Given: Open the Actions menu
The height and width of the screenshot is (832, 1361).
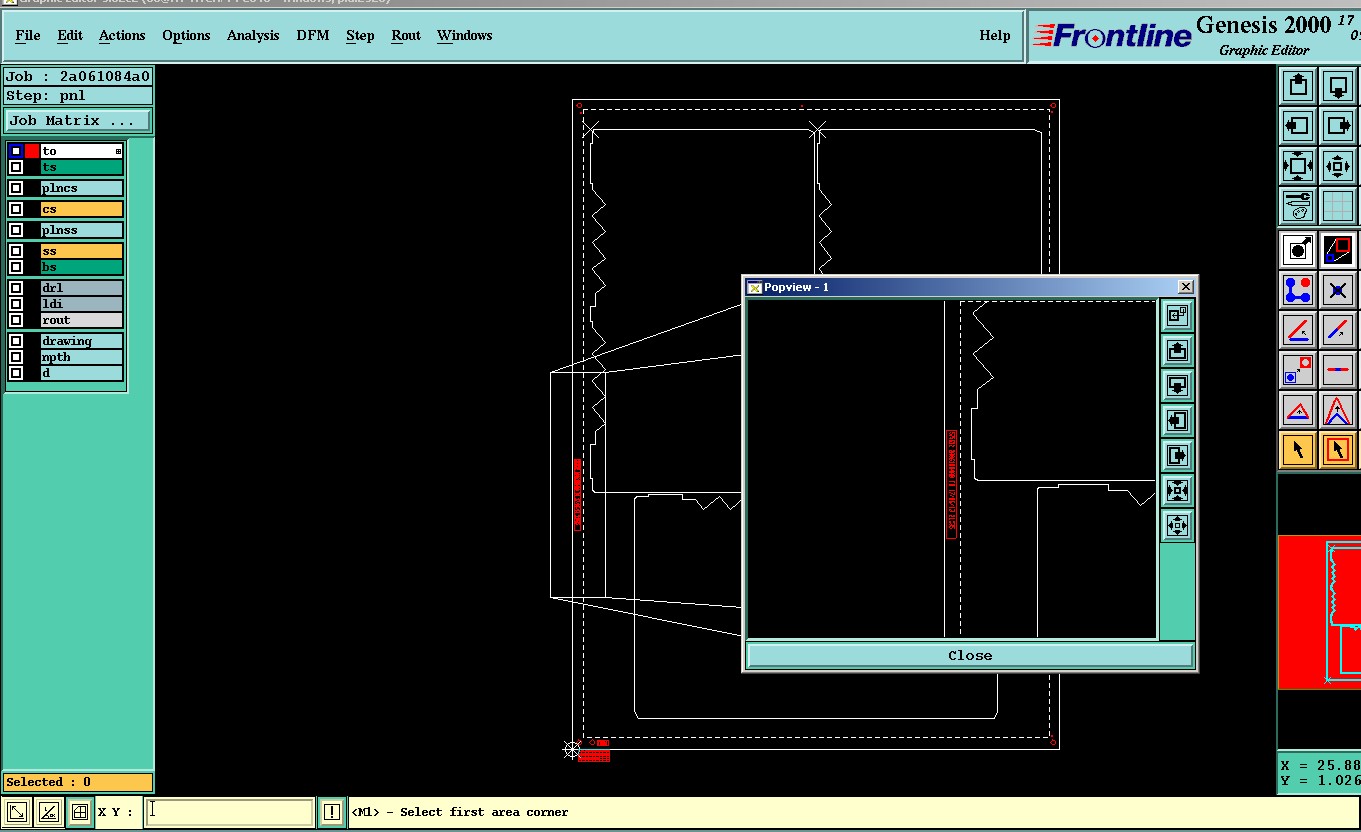Looking at the screenshot, I should [x=122, y=35].
